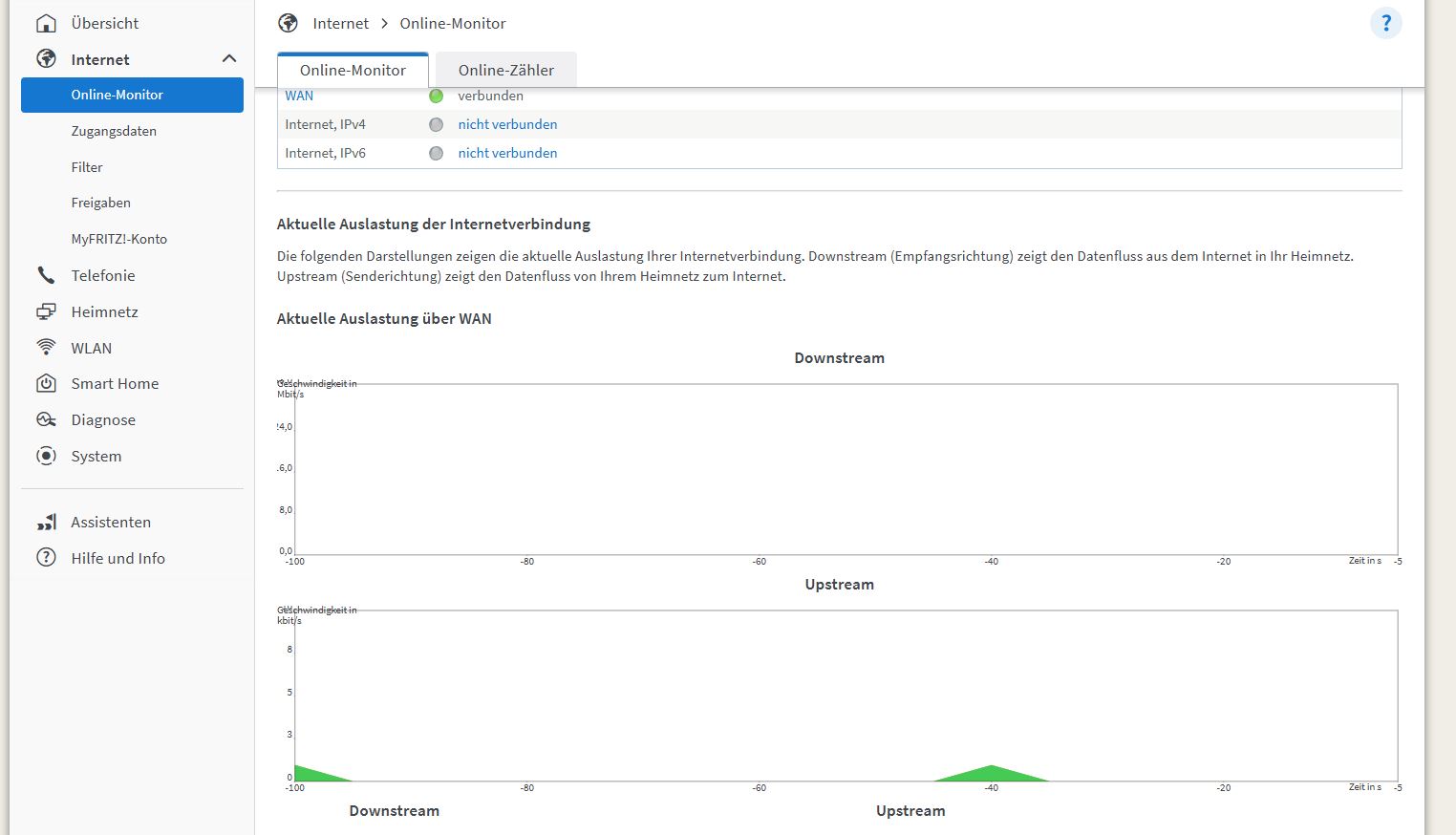Click the 'verbunden' WAN status text
The height and width of the screenshot is (835, 1456).
(x=490, y=96)
